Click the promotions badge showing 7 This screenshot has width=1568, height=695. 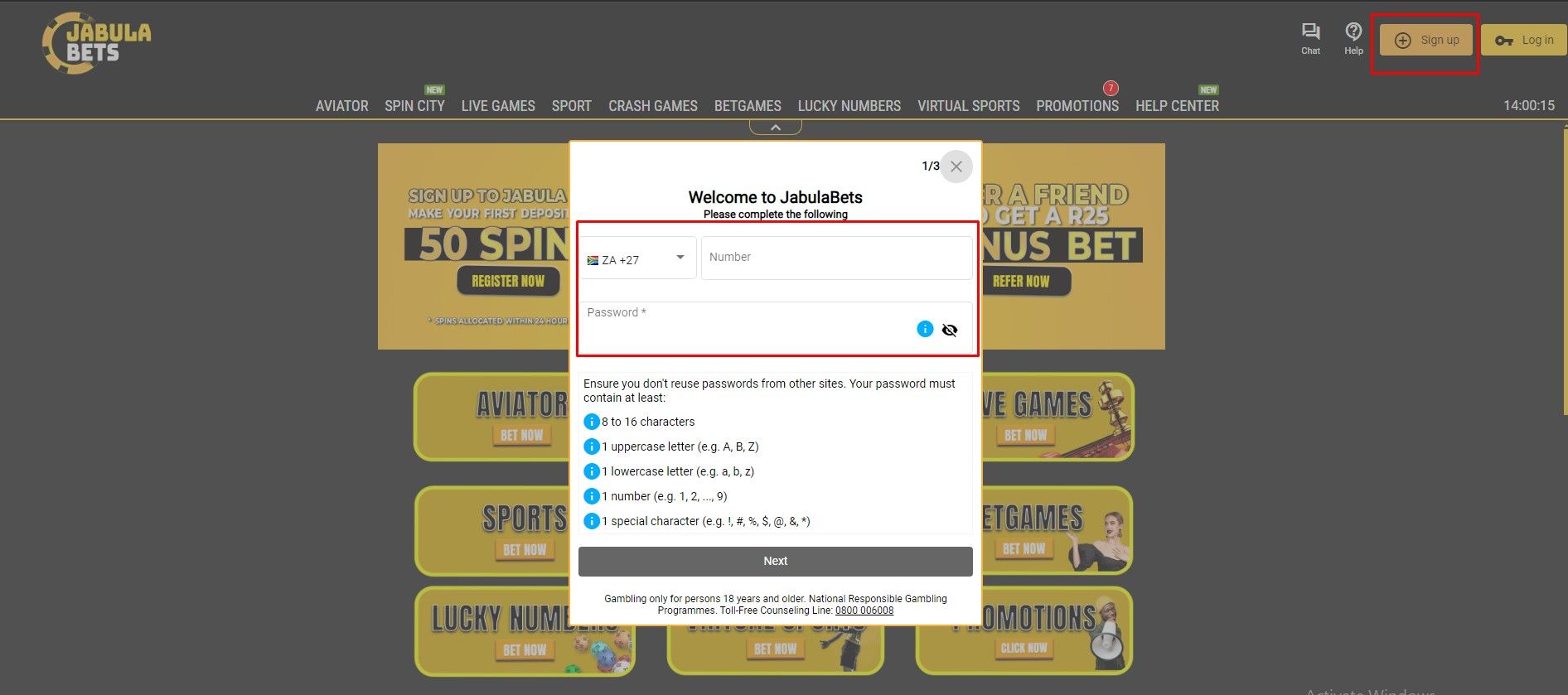(x=1111, y=88)
